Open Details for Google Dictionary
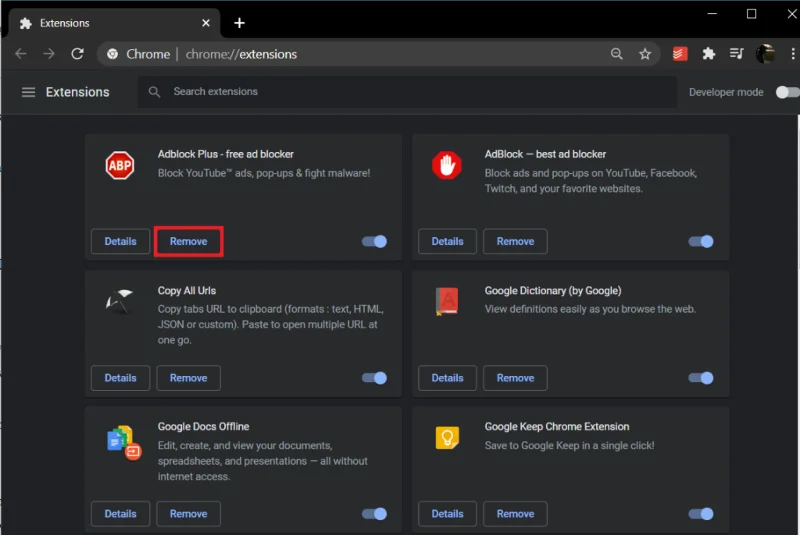Image resolution: width=800 pixels, height=535 pixels. click(x=447, y=378)
